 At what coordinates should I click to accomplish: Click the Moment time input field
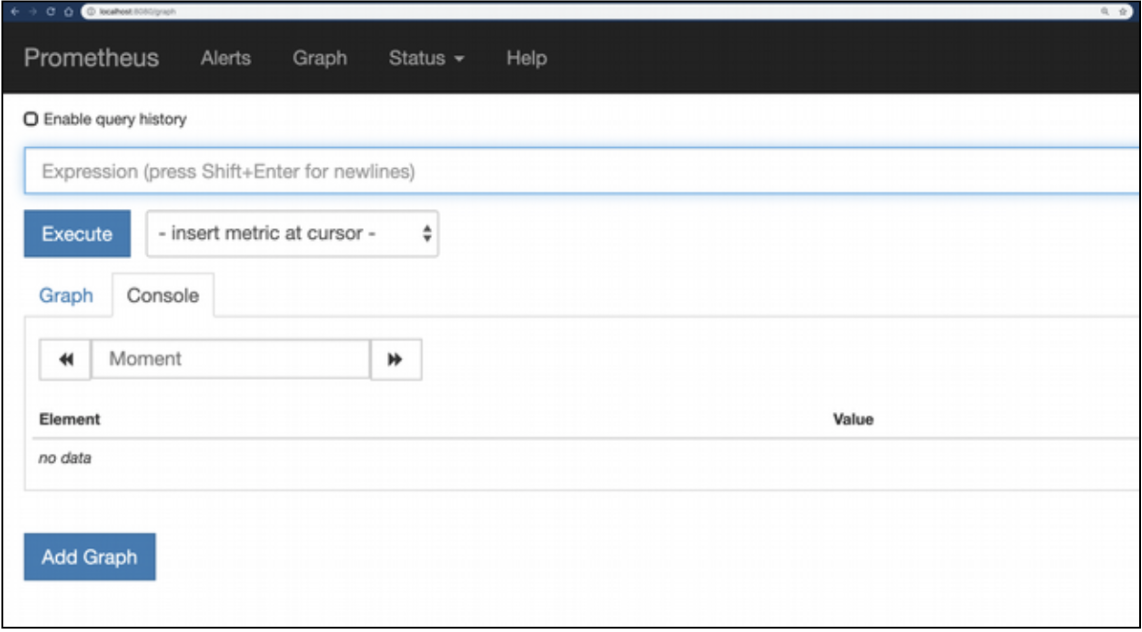point(230,359)
